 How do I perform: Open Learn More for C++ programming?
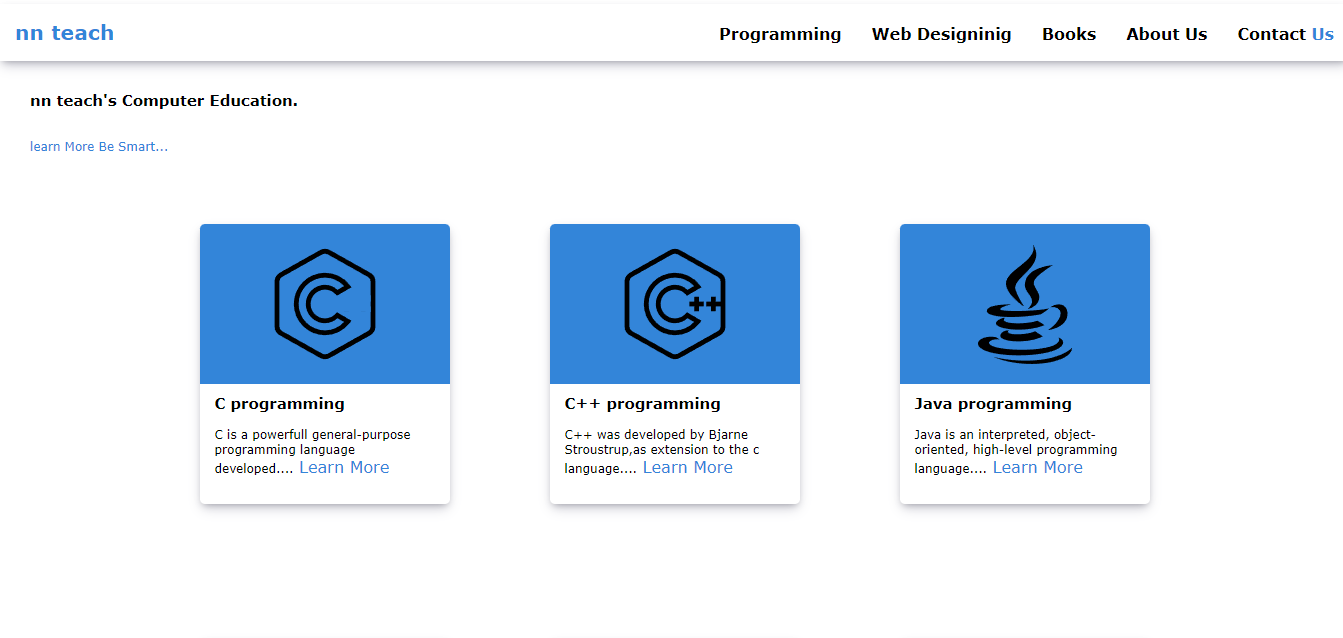point(687,468)
